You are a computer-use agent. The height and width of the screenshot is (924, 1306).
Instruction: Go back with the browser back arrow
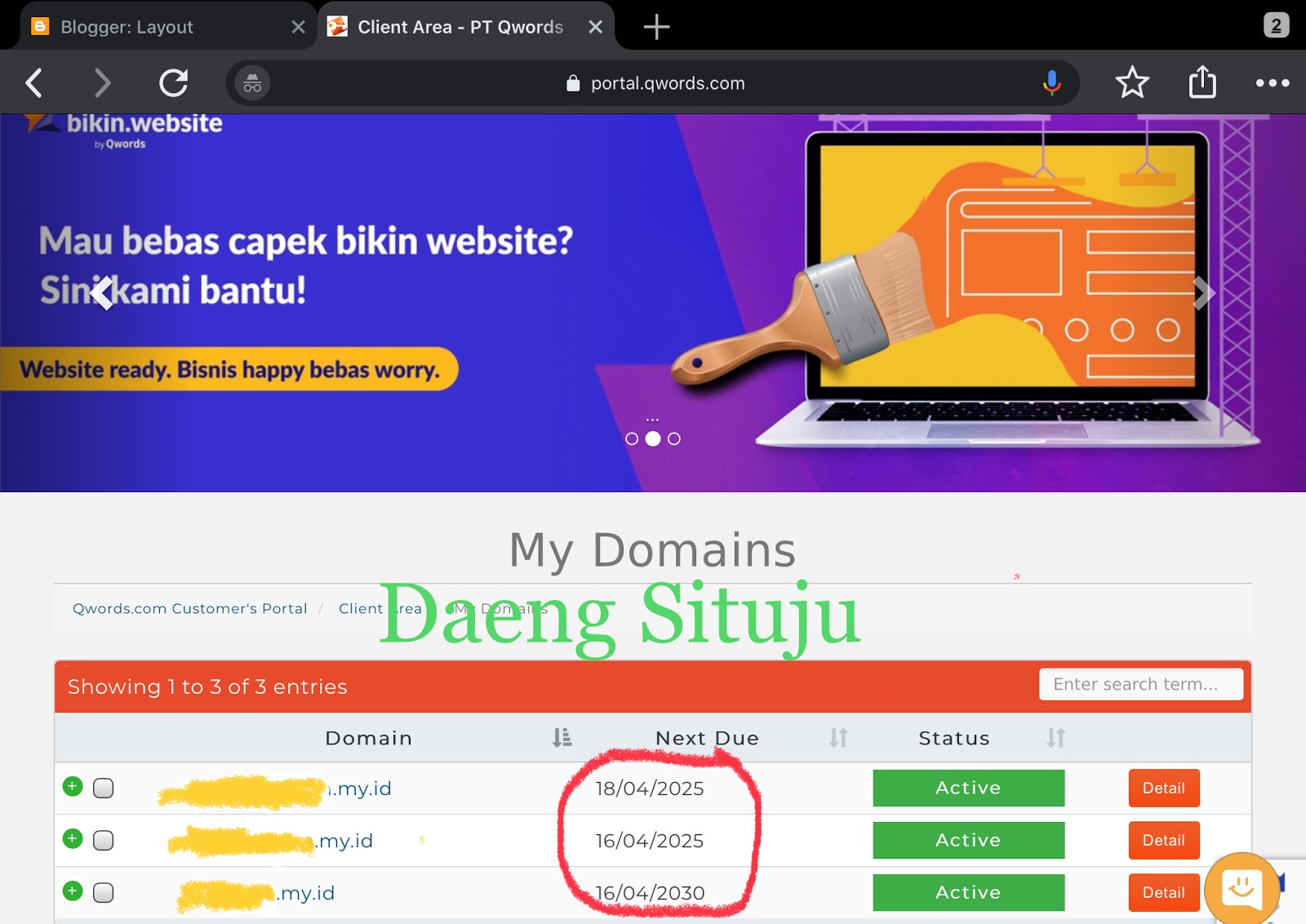[x=33, y=82]
